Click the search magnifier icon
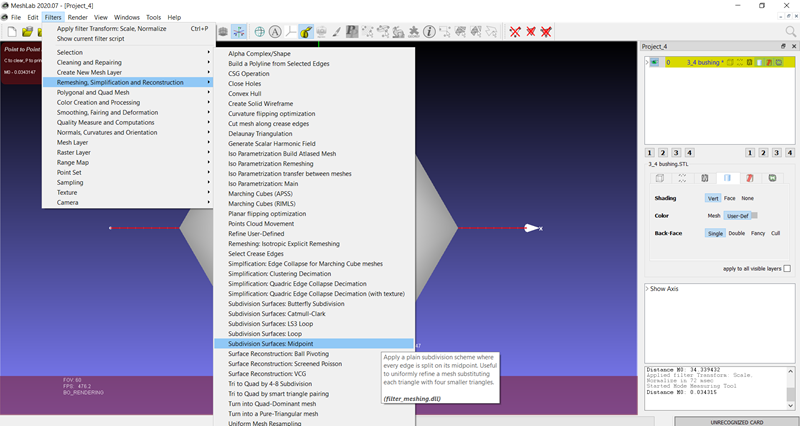The width and height of the screenshot is (800, 426). [x=790, y=32]
